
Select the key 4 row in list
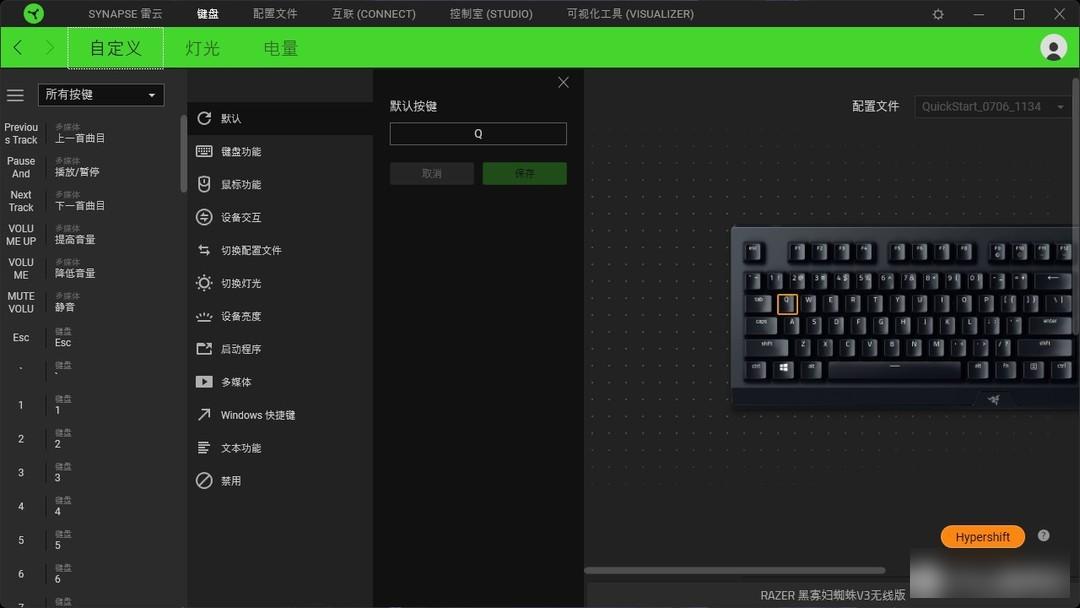(92, 506)
